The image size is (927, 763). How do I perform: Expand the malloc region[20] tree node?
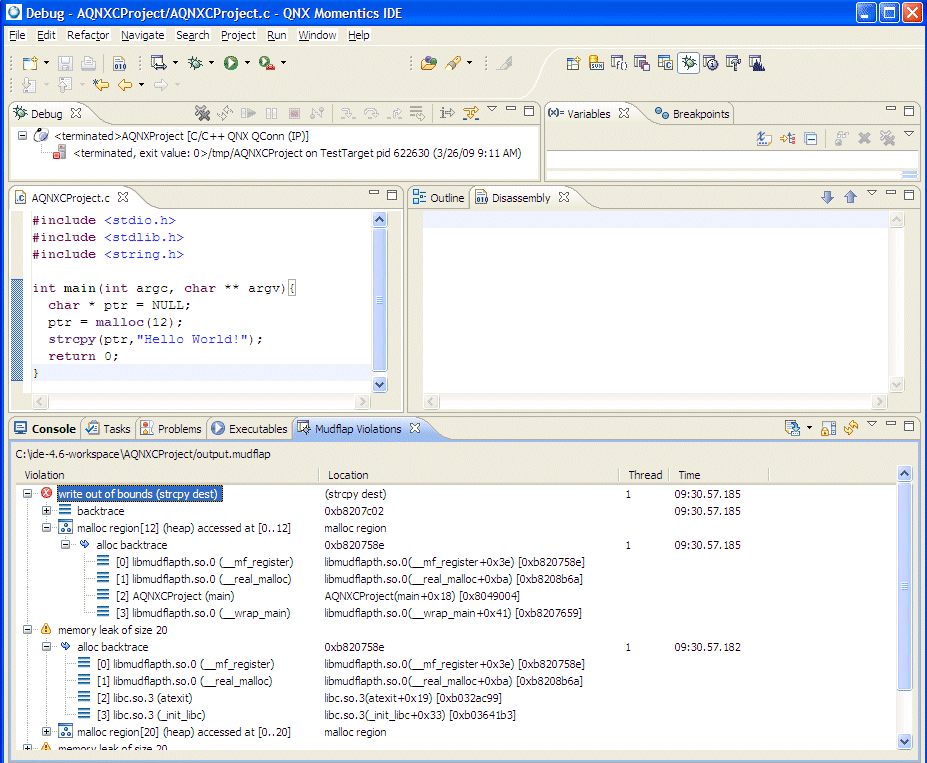coord(46,732)
